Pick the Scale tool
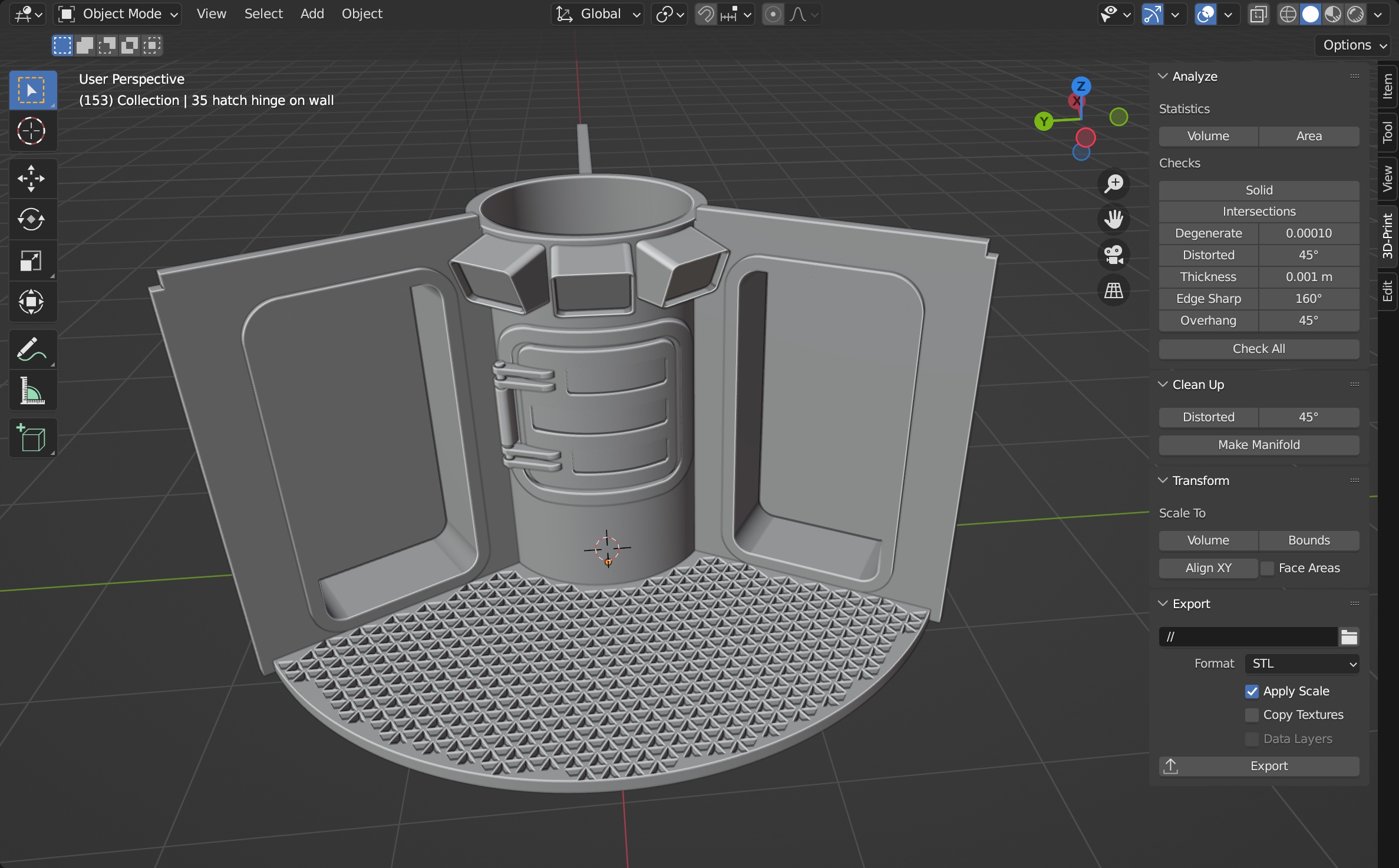This screenshot has width=1399, height=868. point(32,260)
